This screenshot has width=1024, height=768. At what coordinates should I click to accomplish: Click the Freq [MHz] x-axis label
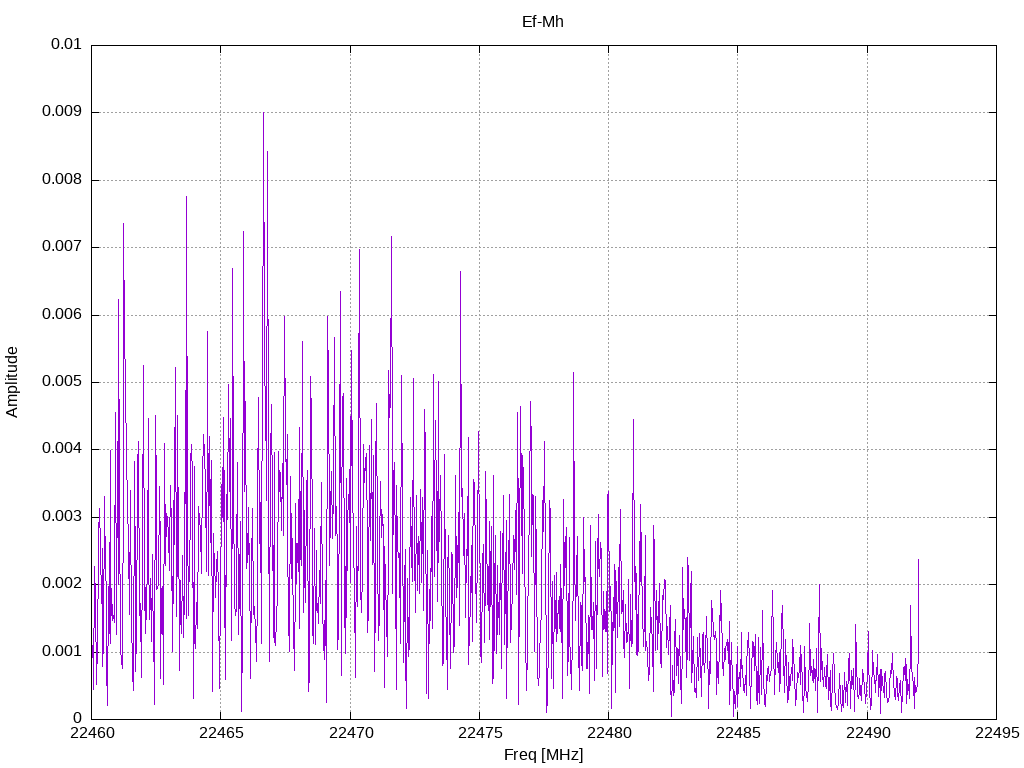pos(543,755)
